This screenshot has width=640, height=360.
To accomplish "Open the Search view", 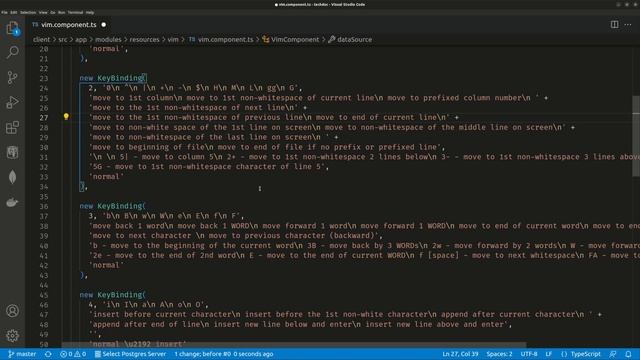I will tap(13, 52).
